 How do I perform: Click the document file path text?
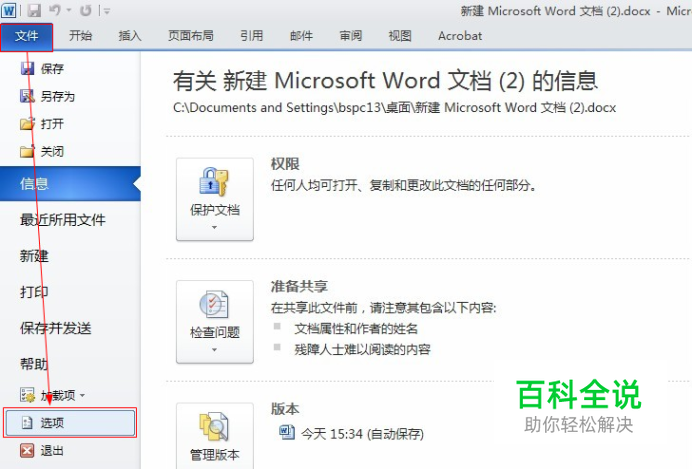[x=394, y=108]
